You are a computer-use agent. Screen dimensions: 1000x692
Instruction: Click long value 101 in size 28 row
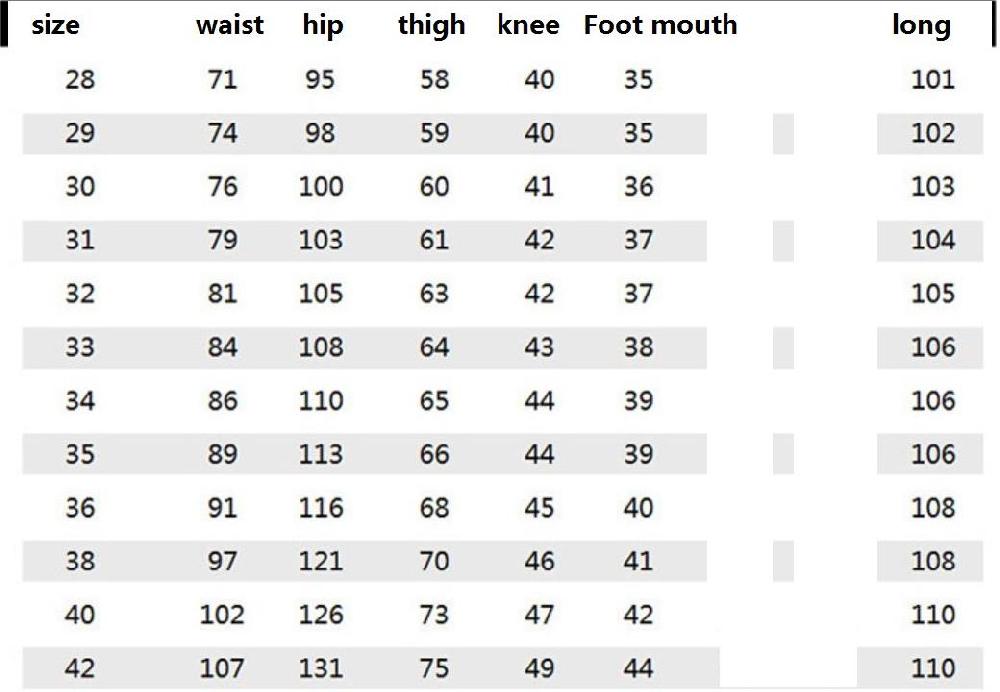932,80
